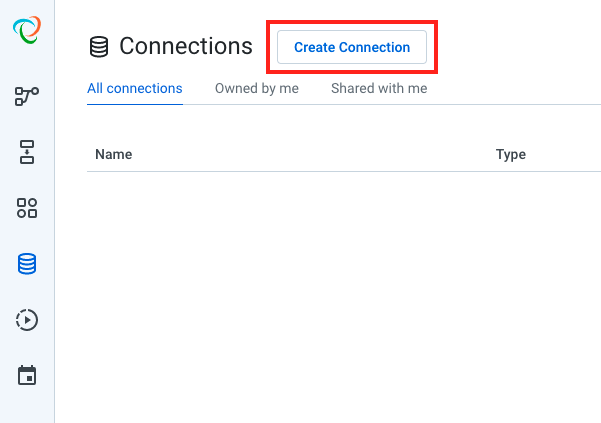This screenshot has width=601, height=423.
Task: Switch to the All connections tab
Action: (x=135, y=89)
